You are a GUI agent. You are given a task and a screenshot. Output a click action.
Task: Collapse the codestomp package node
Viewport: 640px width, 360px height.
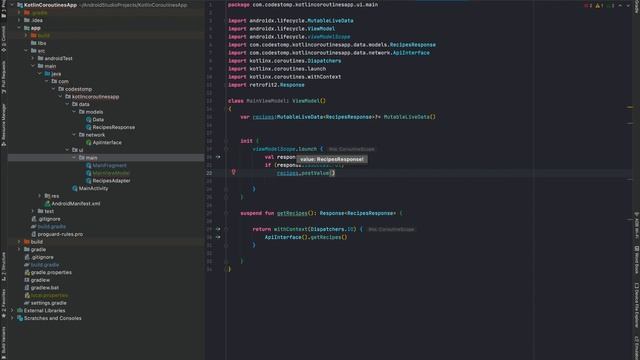coord(53,89)
